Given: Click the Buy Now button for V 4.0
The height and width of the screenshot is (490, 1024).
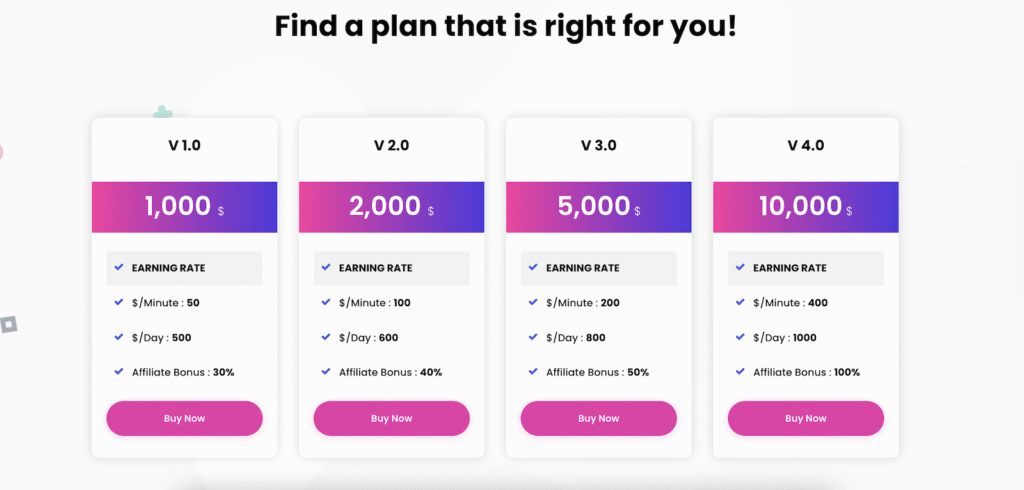Looking at the screenshot, I should pyautogui.click(x=805, y=418).
